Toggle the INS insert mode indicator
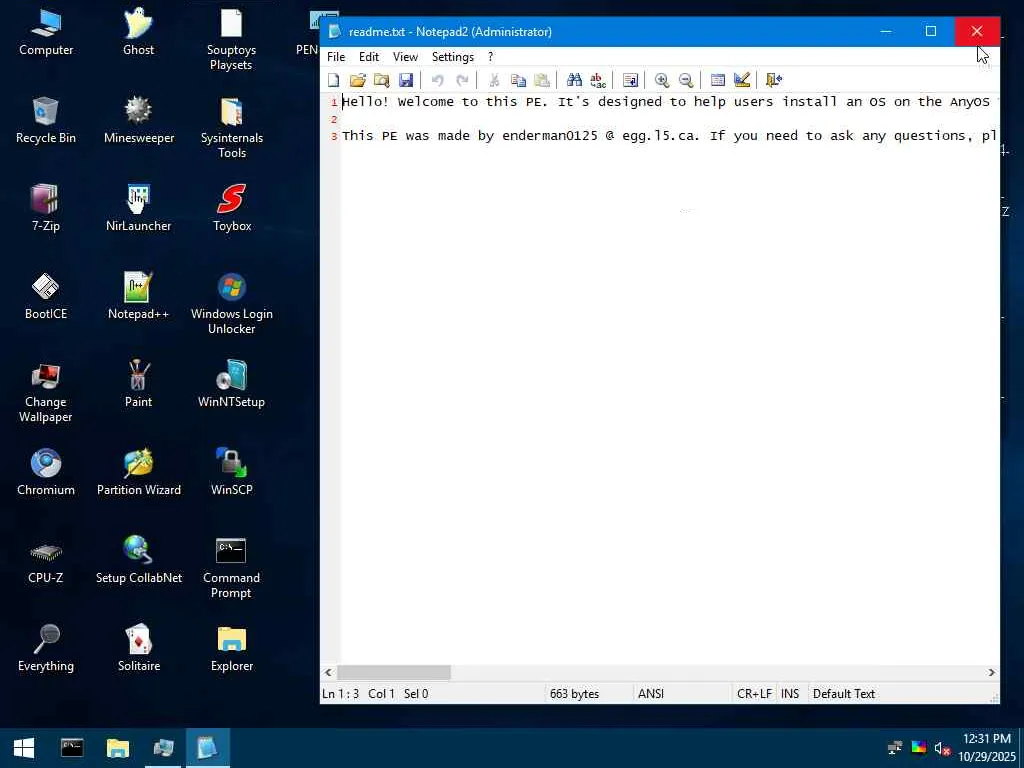1024x768 pixels. pyautogui.click(x=790, y=694)
